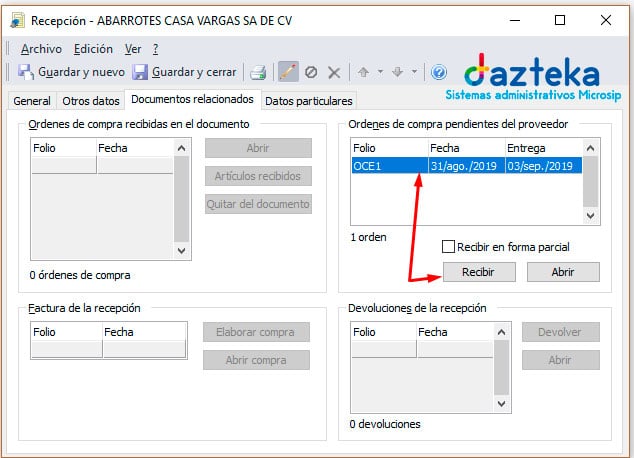Click the printer icon in toolbar
The height and width of the screenshot is (458, 634).
tap(258, 73)
